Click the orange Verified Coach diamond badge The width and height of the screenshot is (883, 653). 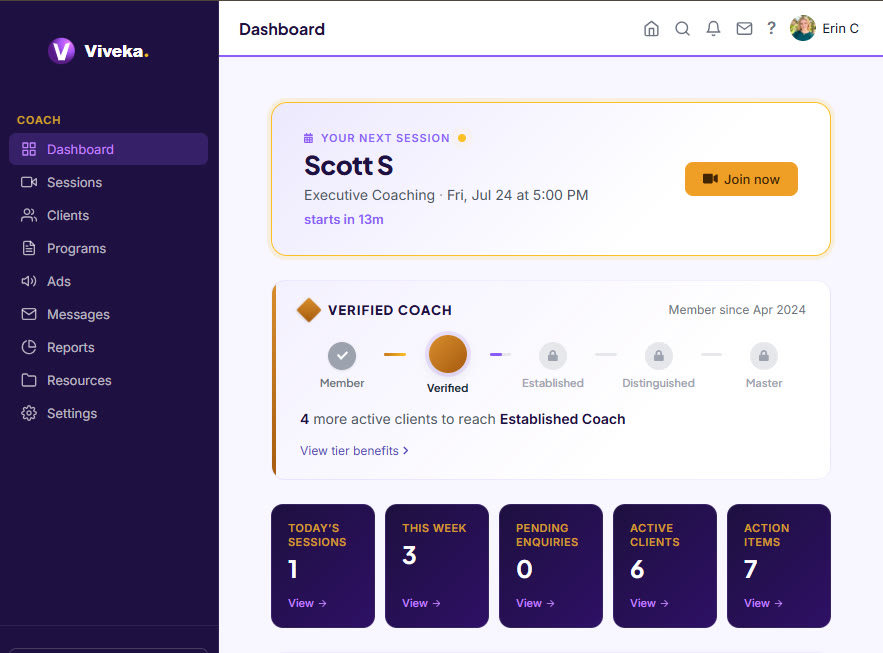(x=309, y=310)
